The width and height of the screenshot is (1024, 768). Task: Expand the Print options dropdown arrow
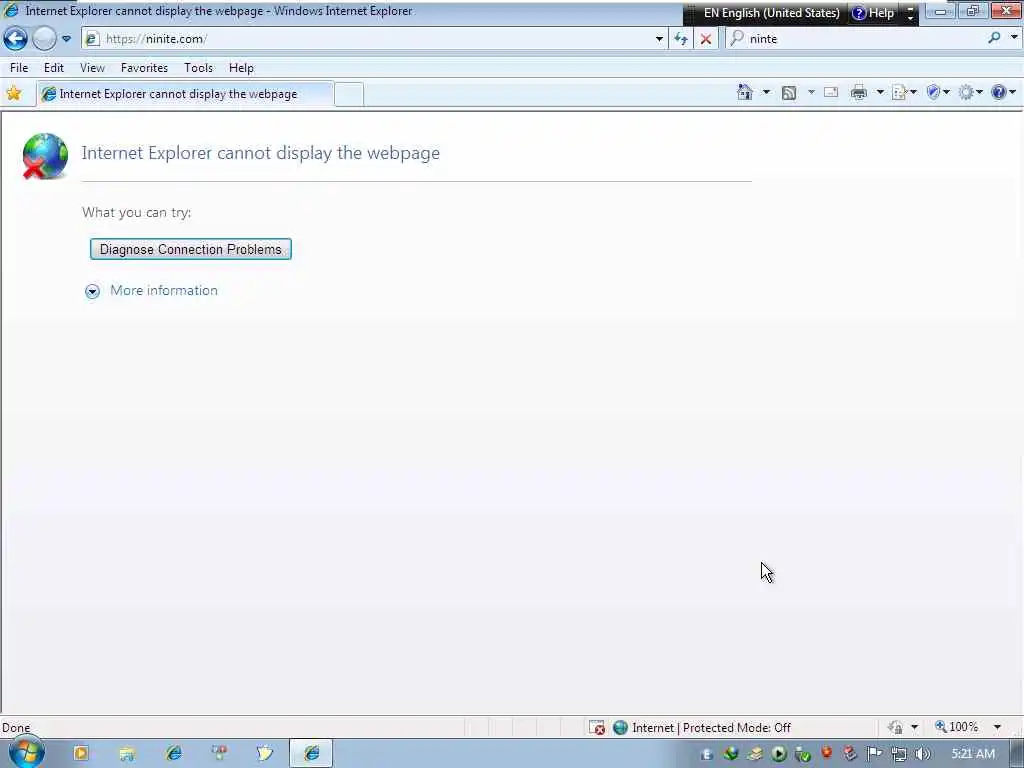(880, 93)
